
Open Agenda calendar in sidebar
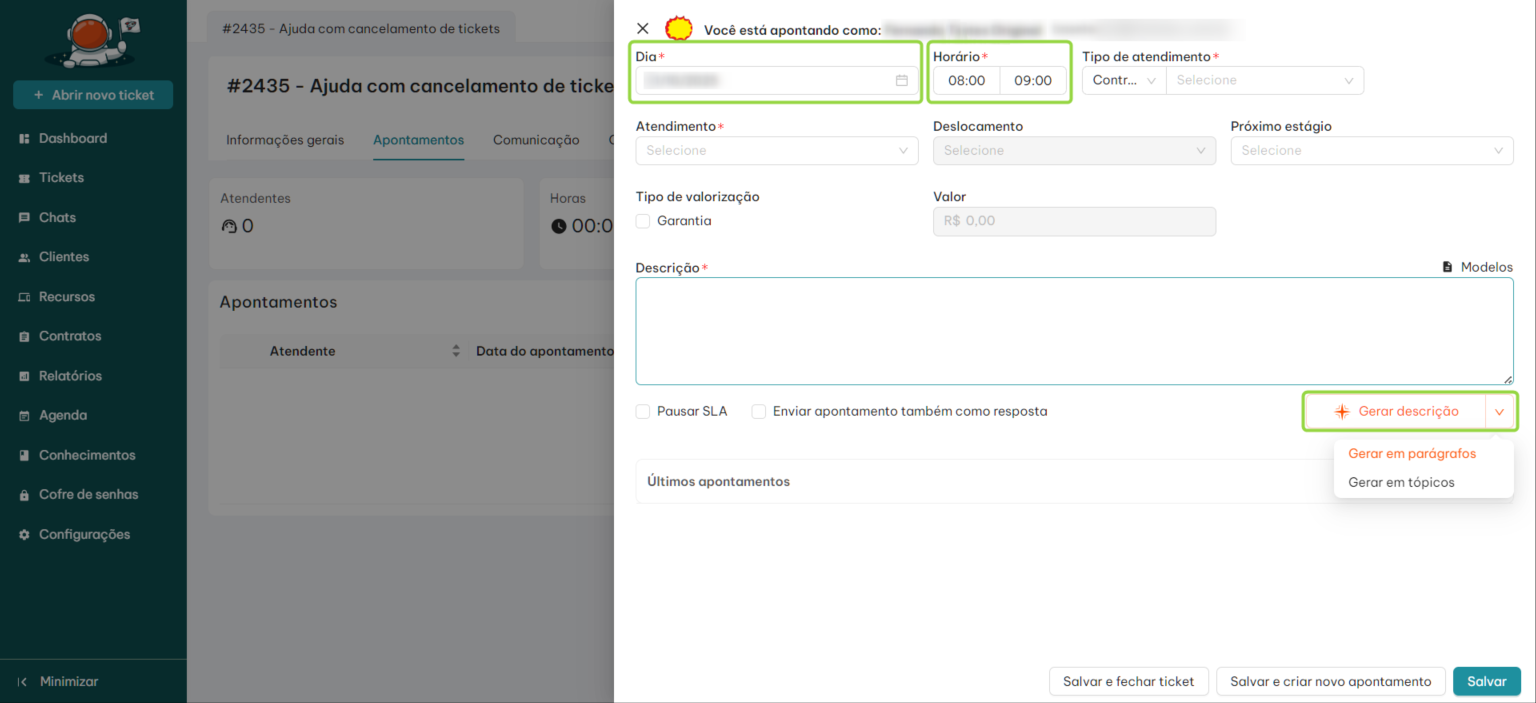(x=25, y=416)
